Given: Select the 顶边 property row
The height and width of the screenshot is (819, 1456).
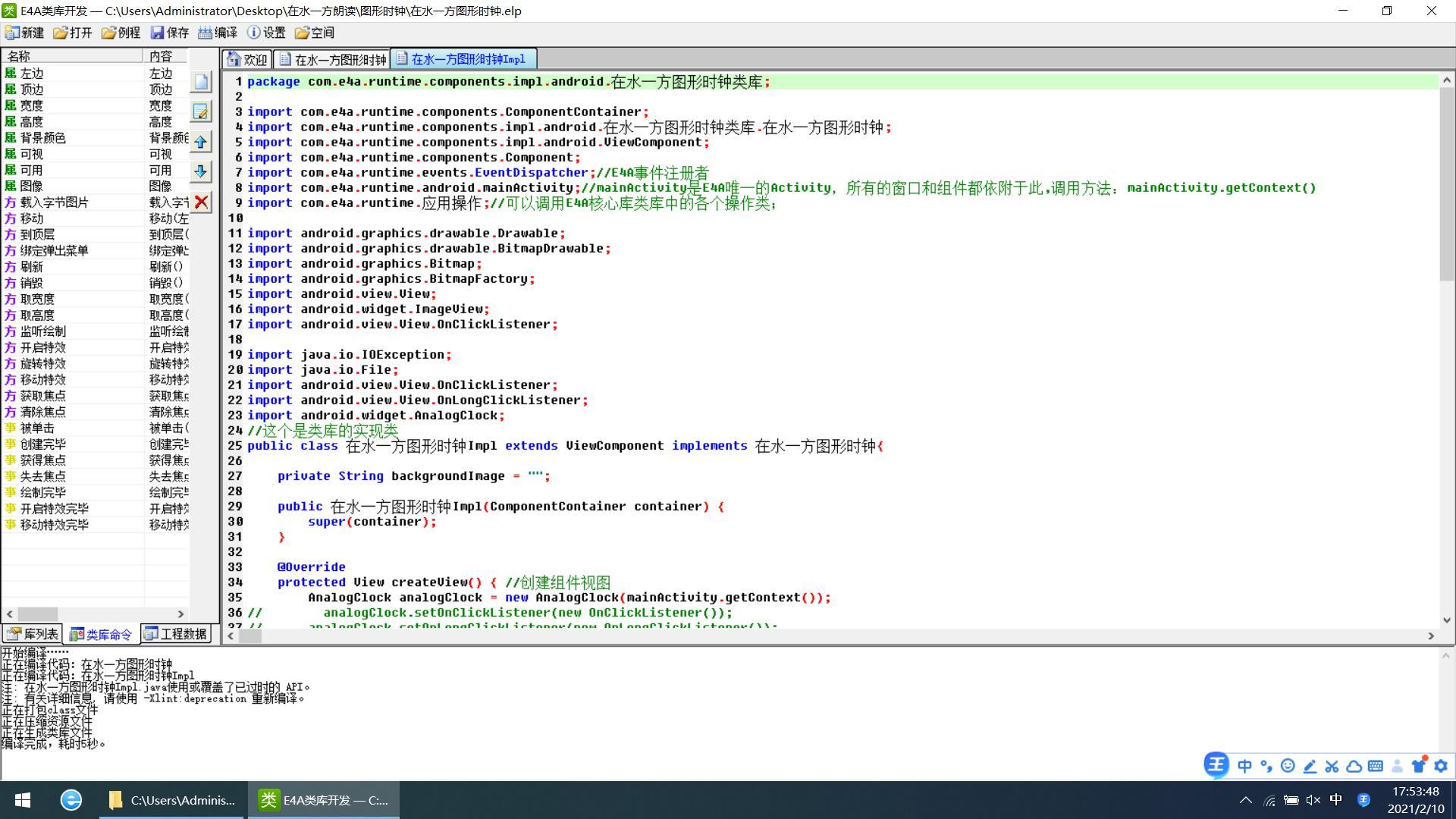Looking at the screenshot, I should (95, 89).
